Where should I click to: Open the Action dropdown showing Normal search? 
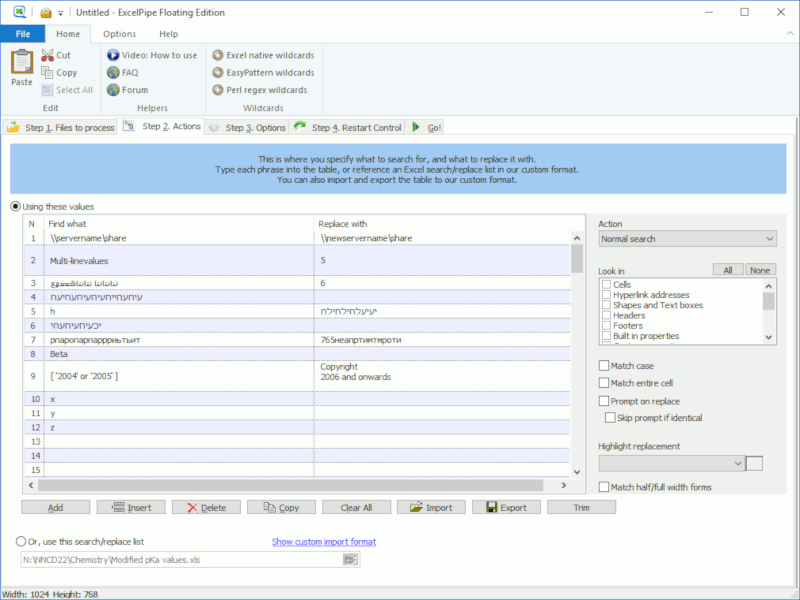click(x=687, y=238)
